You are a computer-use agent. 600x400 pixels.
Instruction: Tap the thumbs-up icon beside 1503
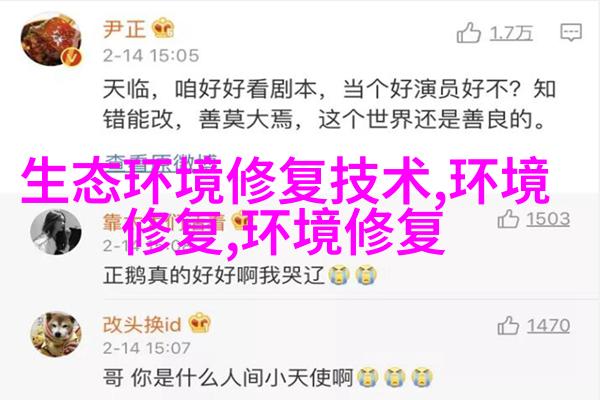point(508,219)
